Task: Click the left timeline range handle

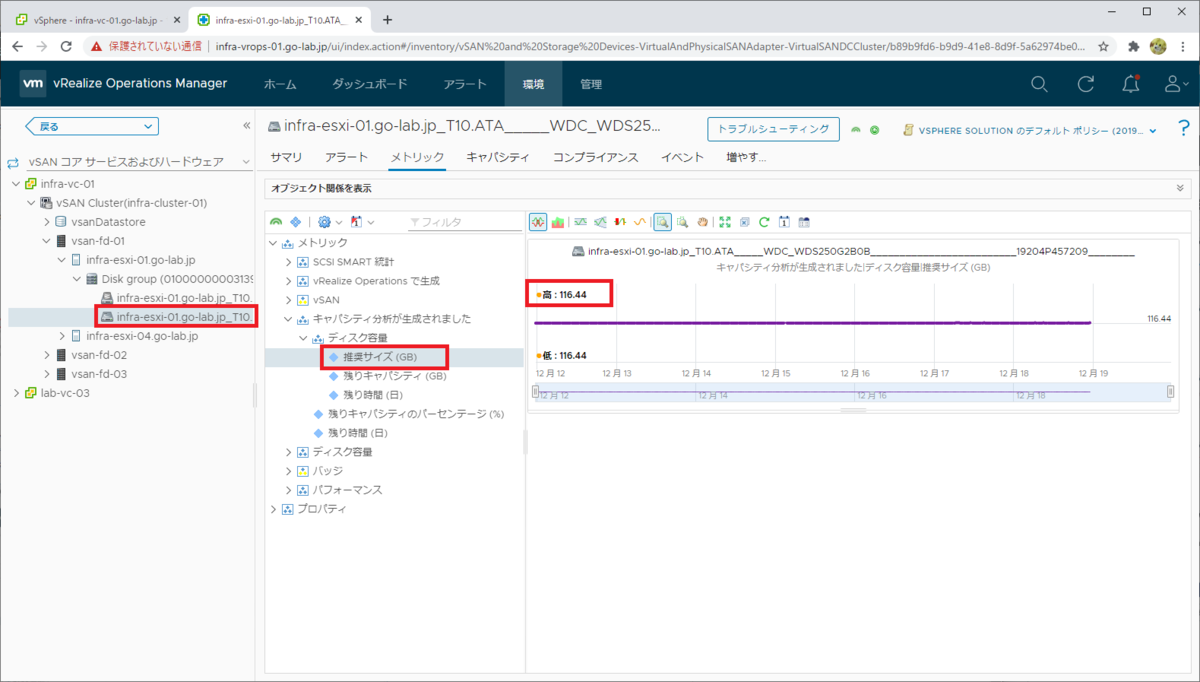Action: pos(535,392)
